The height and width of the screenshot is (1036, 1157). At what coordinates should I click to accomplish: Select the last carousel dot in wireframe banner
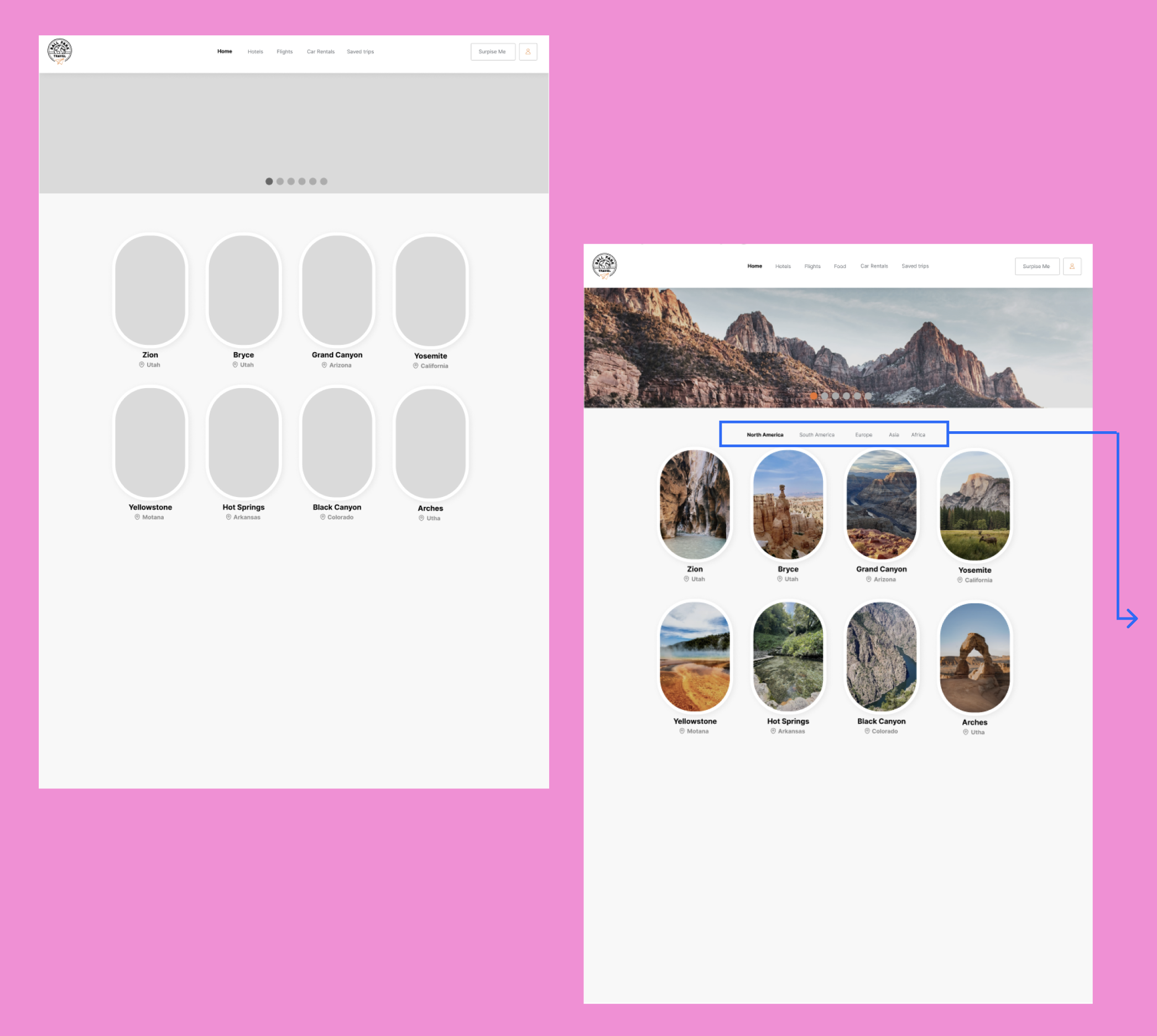(x=324, y=181)
